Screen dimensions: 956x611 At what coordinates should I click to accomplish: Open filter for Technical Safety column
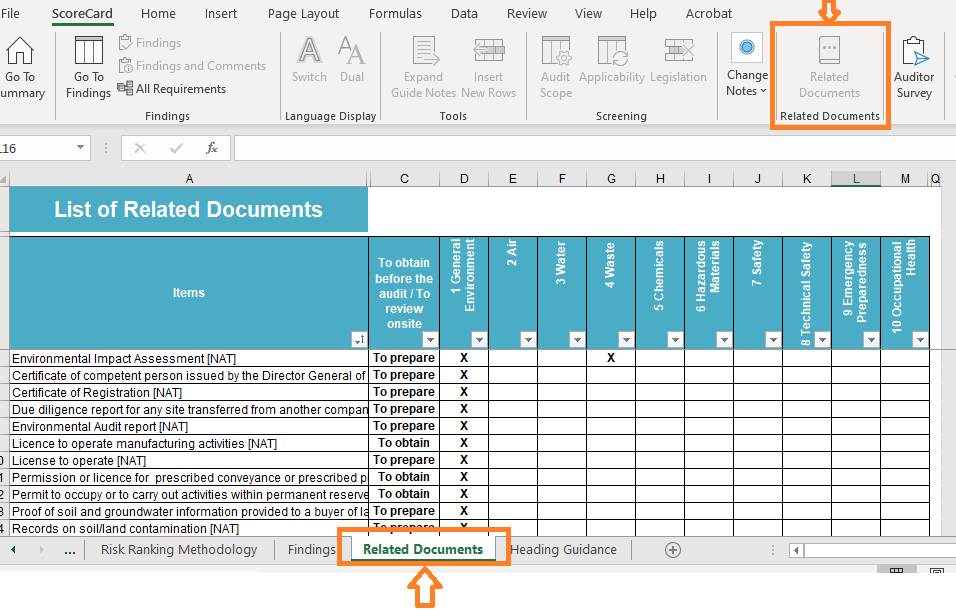click(x=822, y=340)
